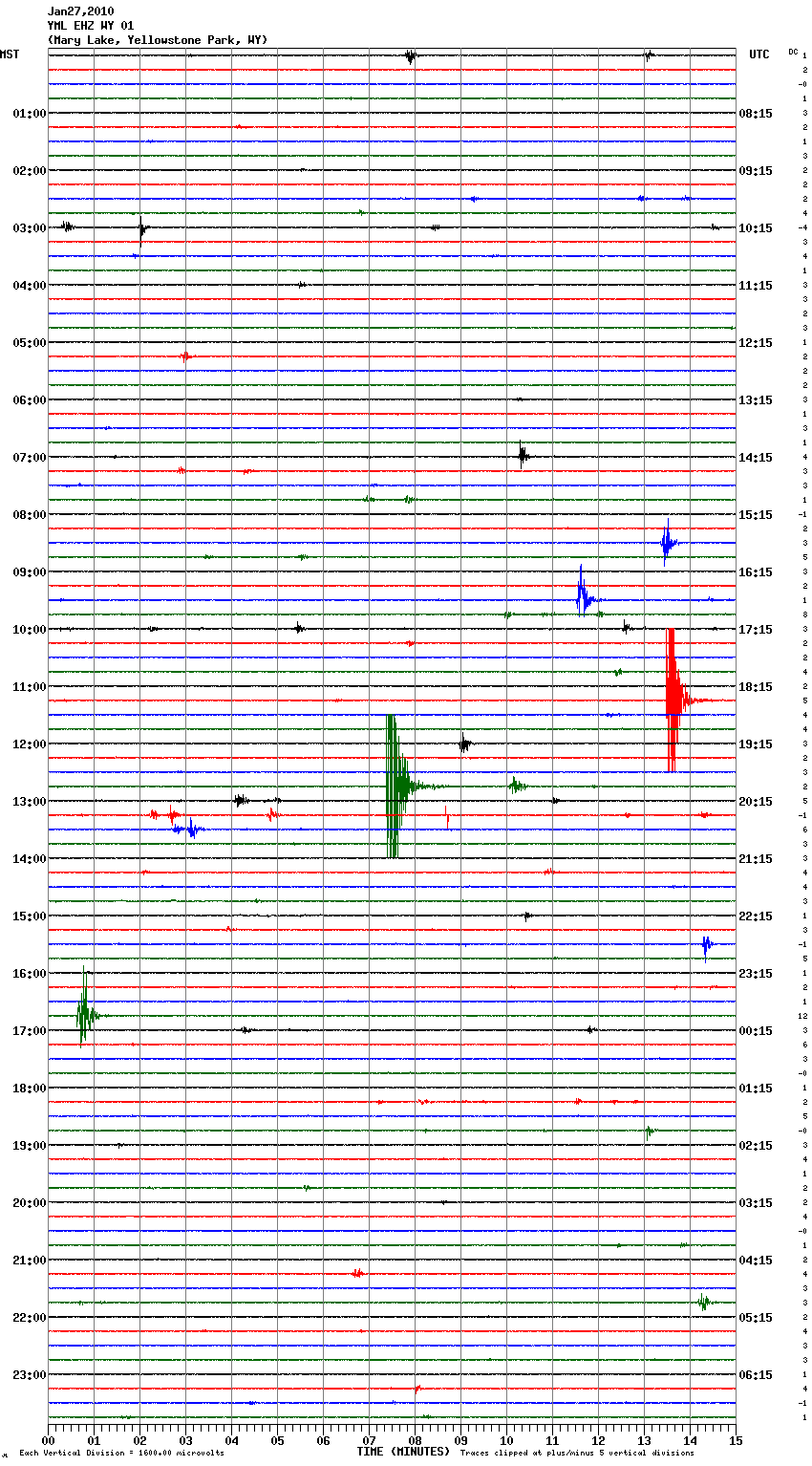Click the 12:15 UTC time label
This screenshot has width=812, height=1466.
tap(756, 343)
